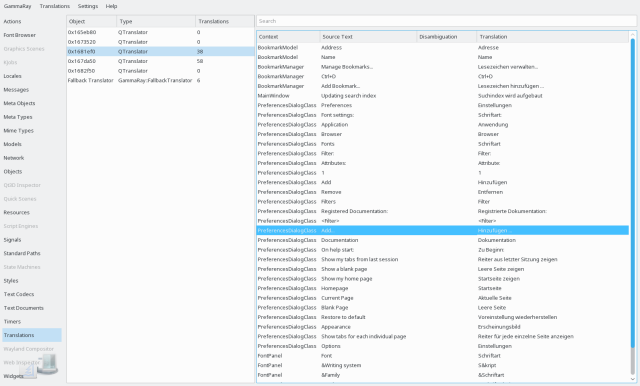Open the Translations menu in menu bar
Image resolution: width=640 pixels, height=386 pixels.
pos(55,6)
